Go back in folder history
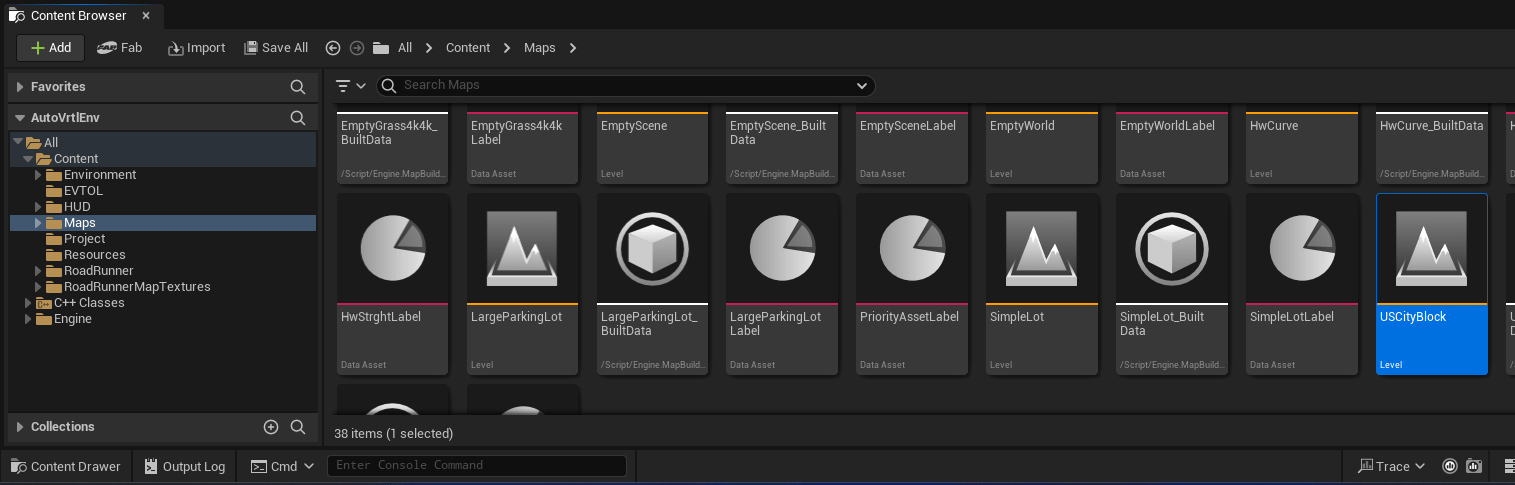 point(334,48)
